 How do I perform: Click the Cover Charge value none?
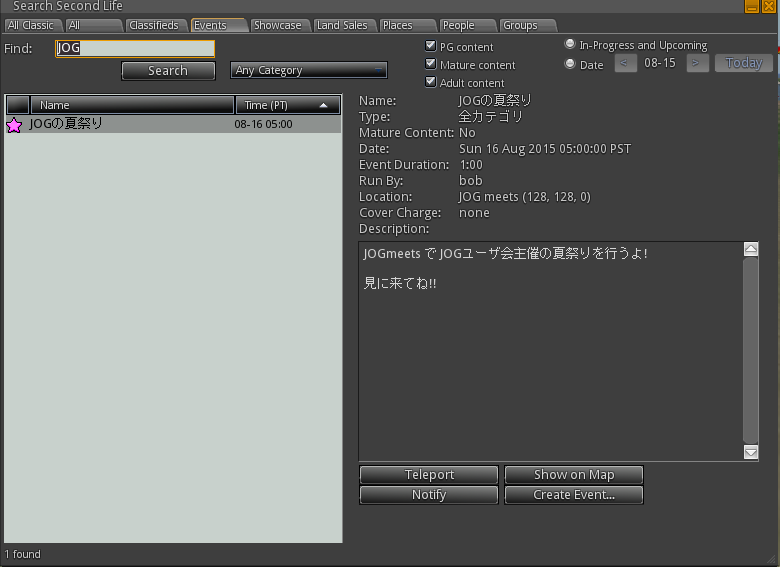tap(474, 213)
